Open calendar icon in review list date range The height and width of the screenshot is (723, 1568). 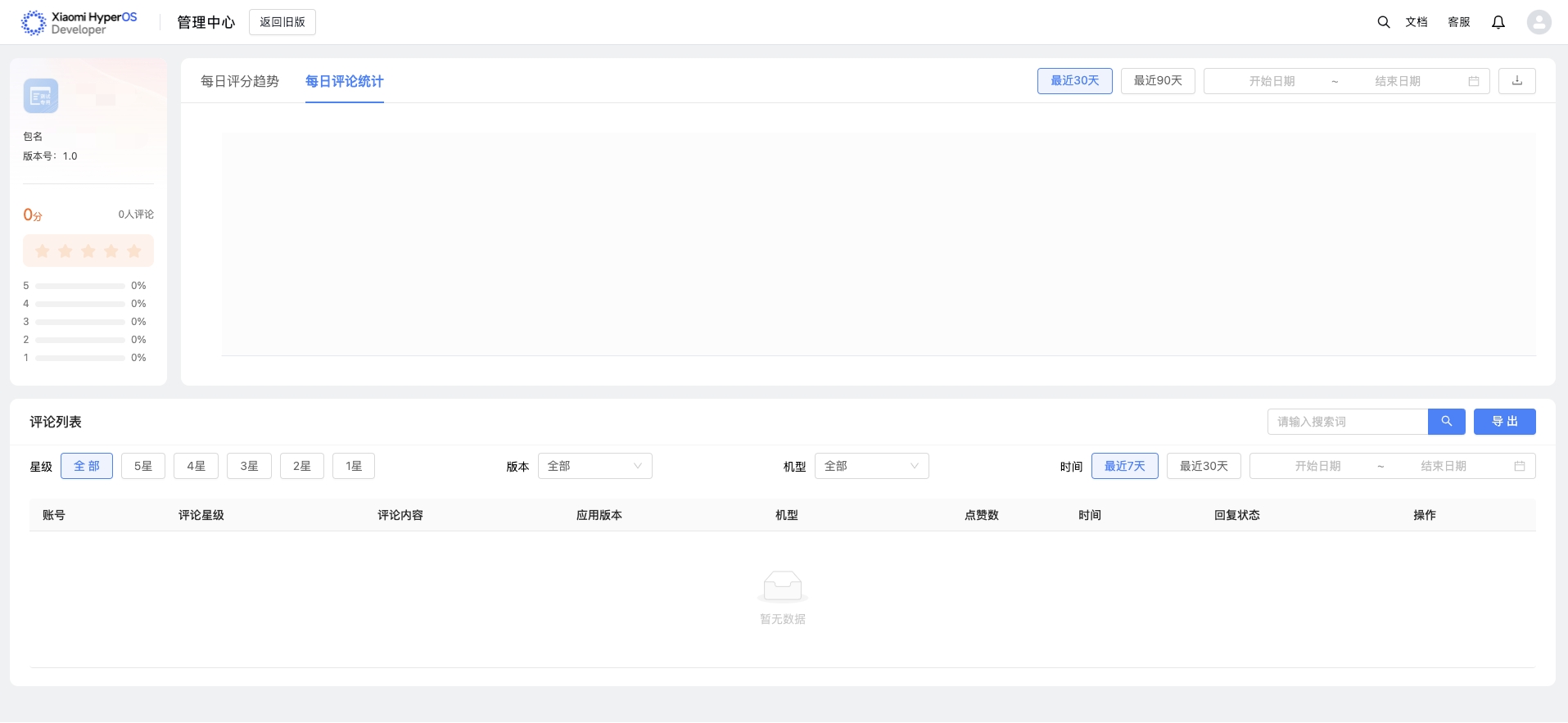(1519, 467)
